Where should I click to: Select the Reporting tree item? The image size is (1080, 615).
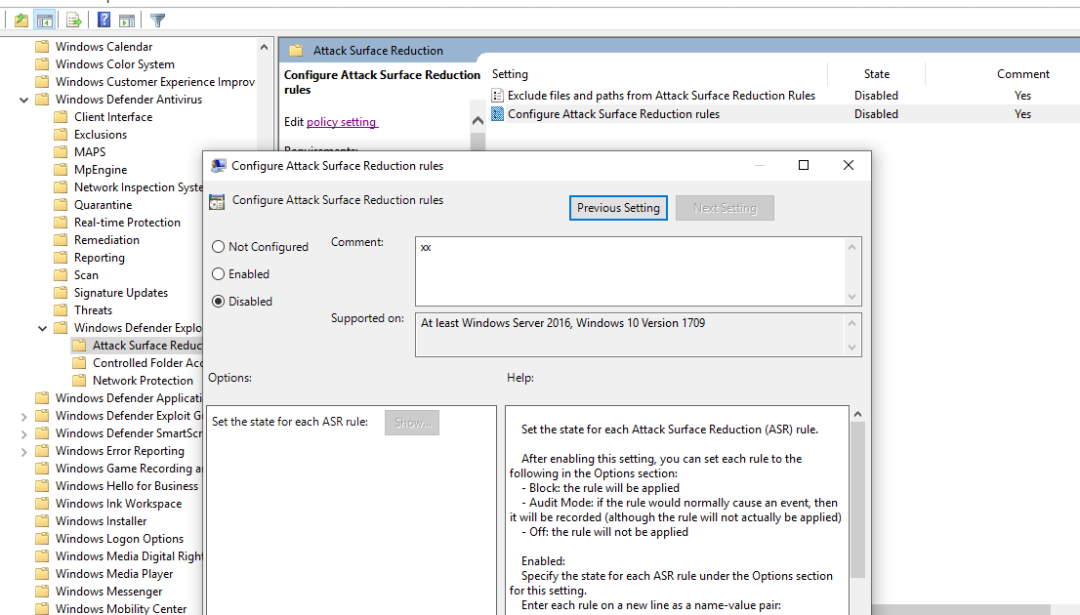click(x=99, y=258)
